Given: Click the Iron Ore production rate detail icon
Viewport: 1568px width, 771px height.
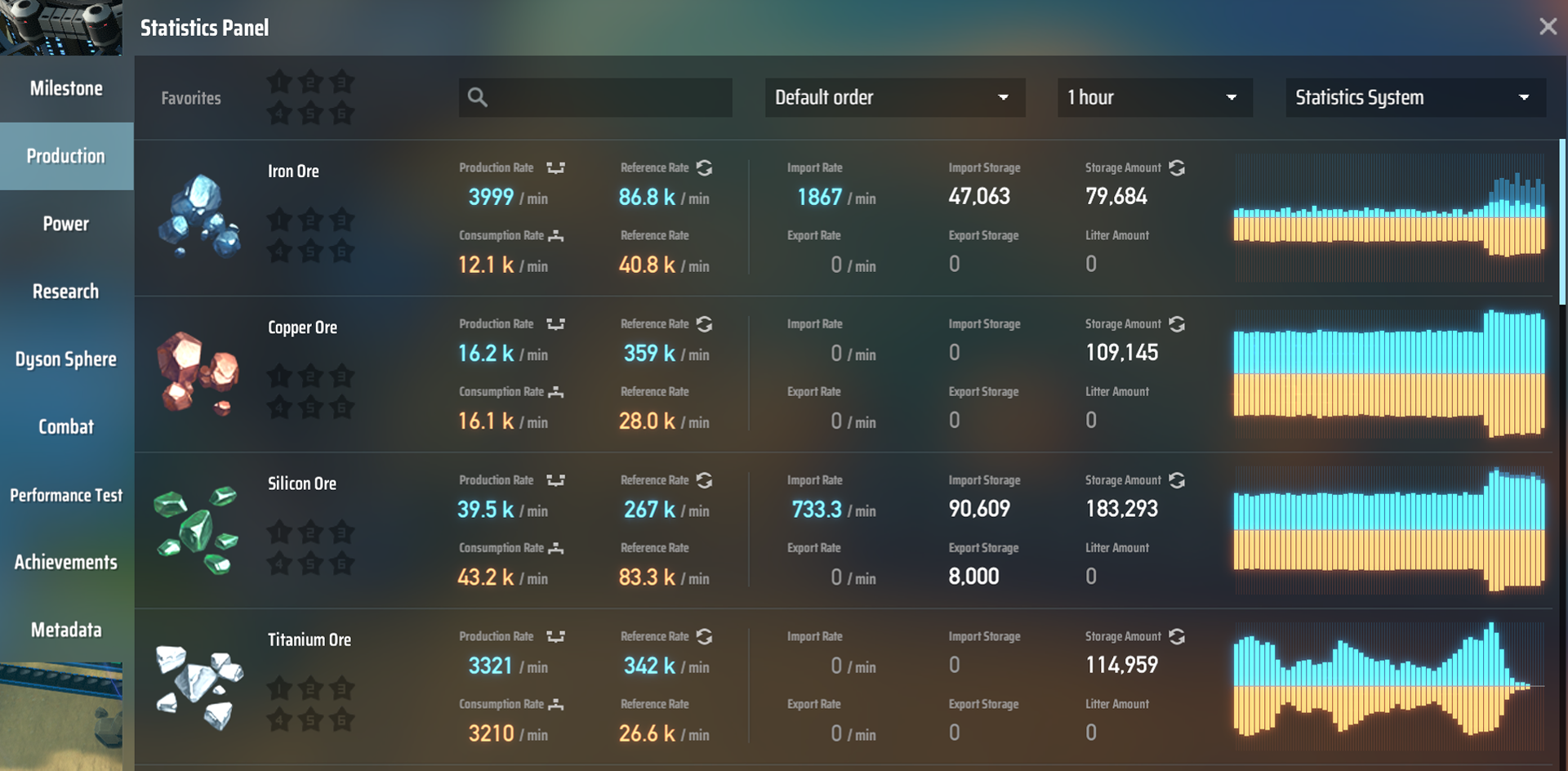Looking at the screenshot, I should (555, 168).
